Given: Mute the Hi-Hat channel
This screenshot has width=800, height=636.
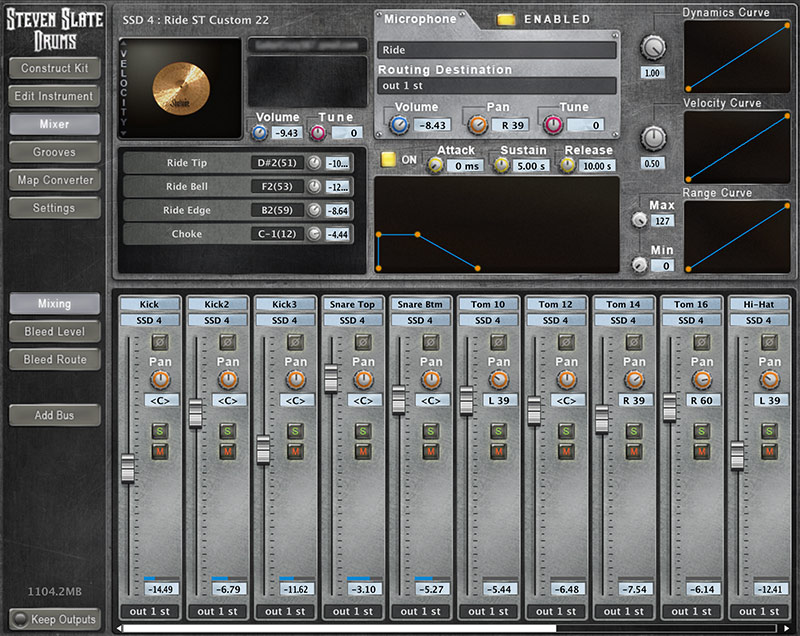Looking at the screenshot, I should point(769,451).
